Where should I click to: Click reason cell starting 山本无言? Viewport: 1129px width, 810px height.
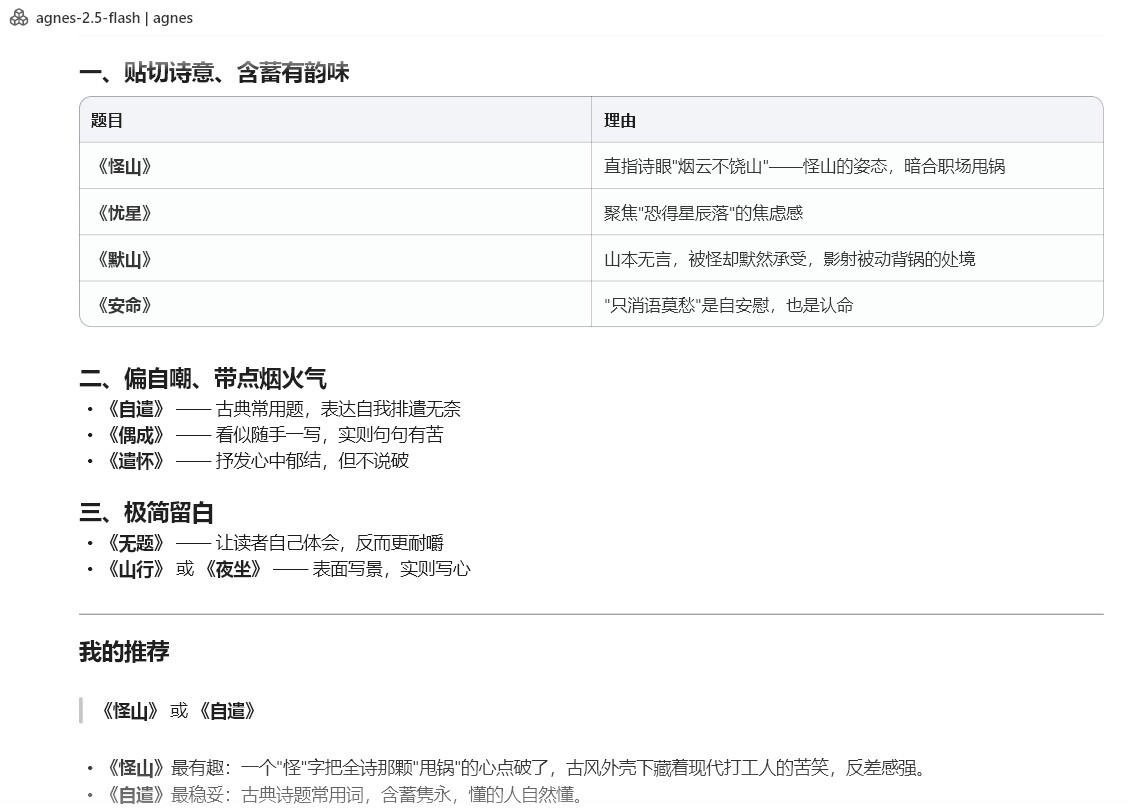(x=847, y=258)
